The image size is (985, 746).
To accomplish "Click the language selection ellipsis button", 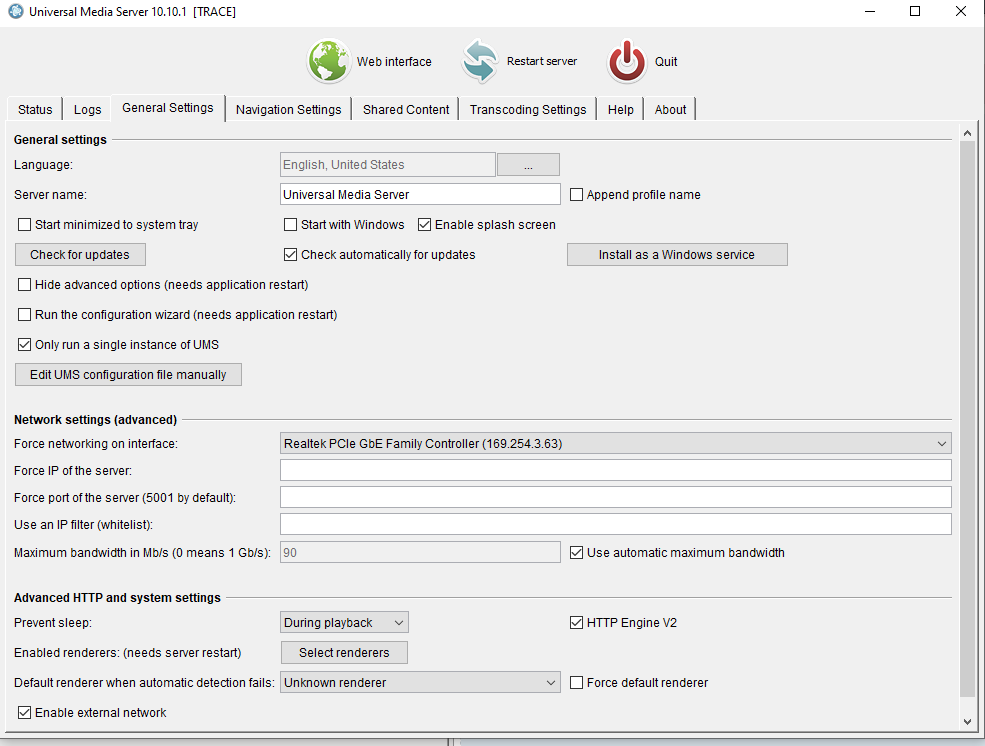I will pyautogui.click(x=528, y=165).
